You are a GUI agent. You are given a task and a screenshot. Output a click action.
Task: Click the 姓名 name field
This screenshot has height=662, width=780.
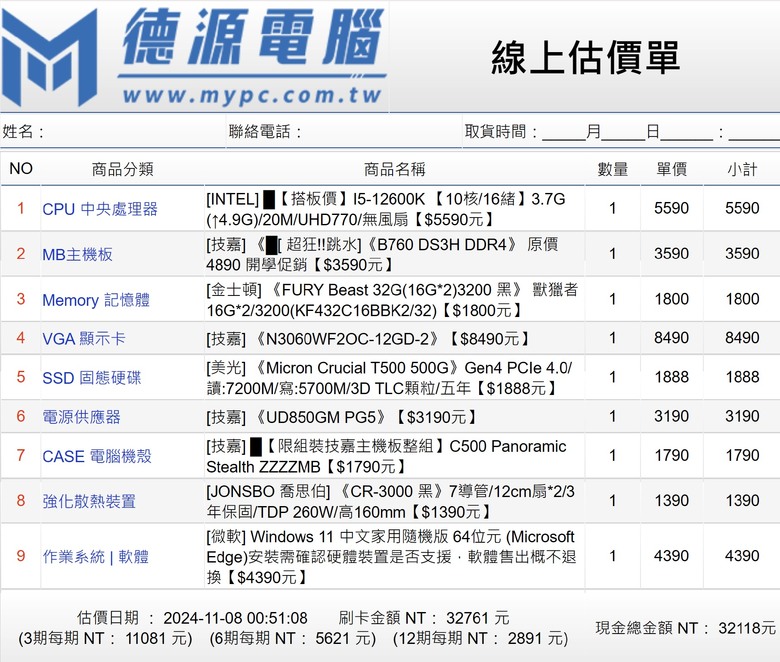click(113, 132)
